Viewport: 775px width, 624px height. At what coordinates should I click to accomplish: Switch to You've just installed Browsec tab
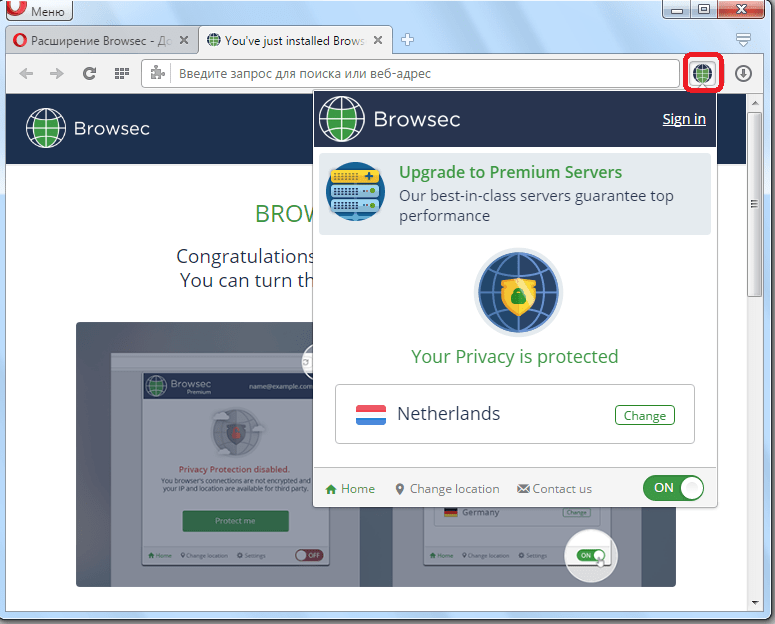tap(295, 41)
